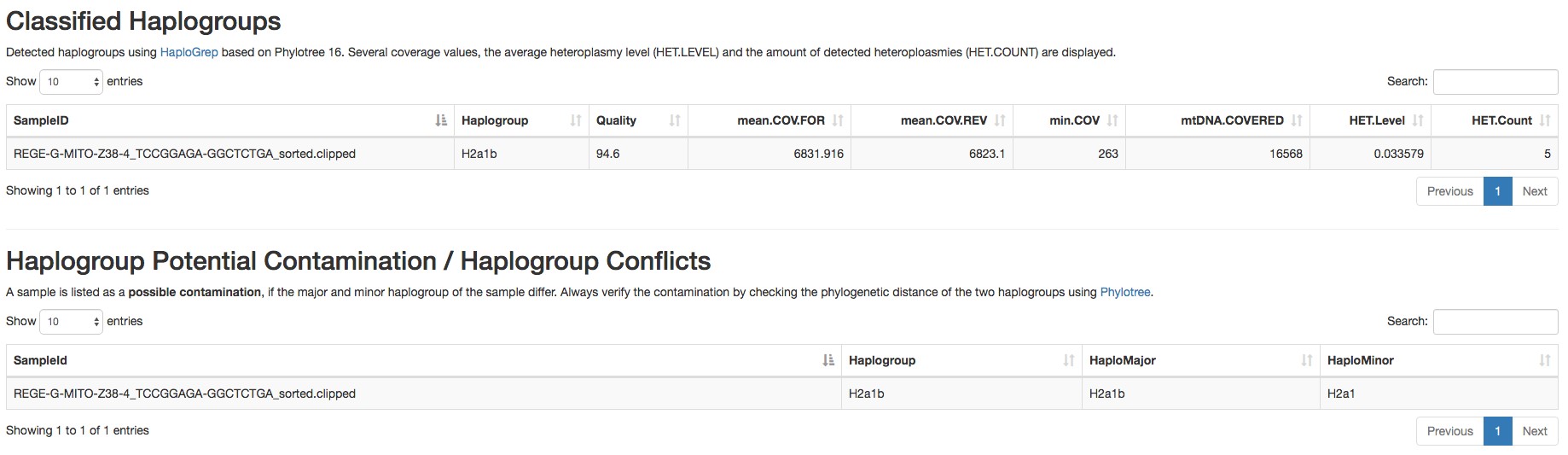
Task: Sort by HET.Count column arrows
Action: [x=1545, y=120]
